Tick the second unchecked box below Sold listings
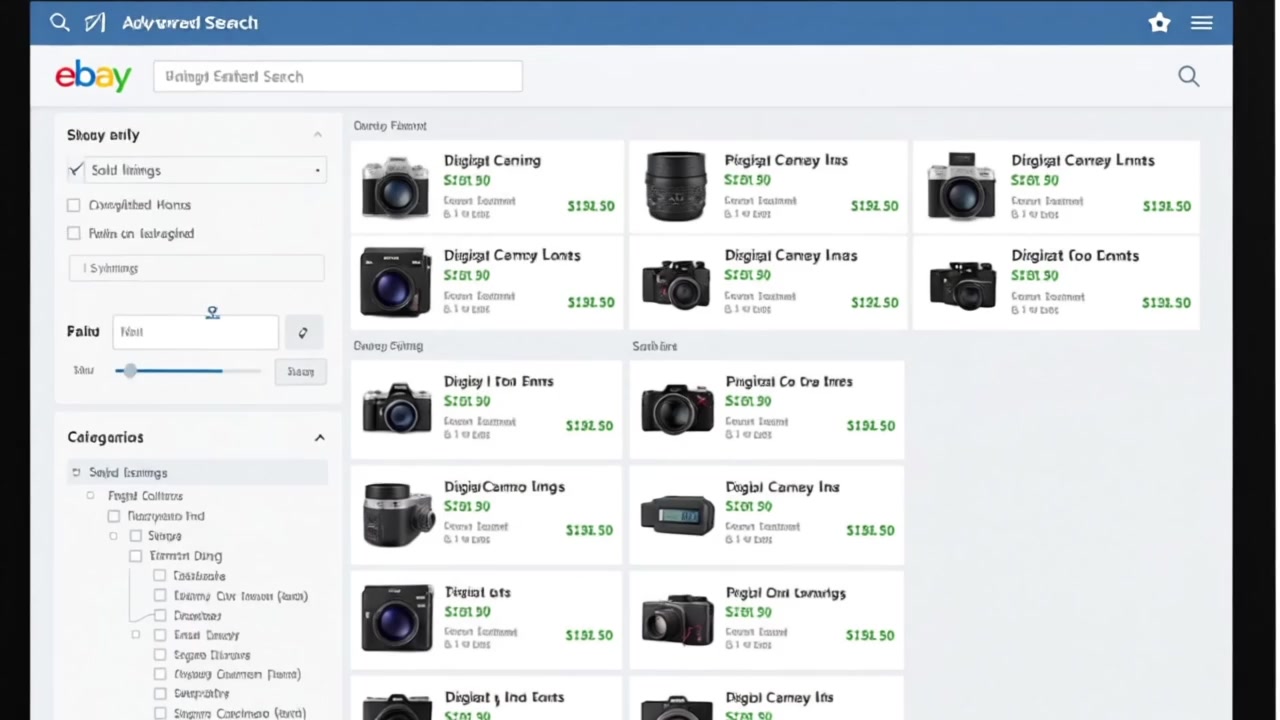The image size is (1280, 720). (73, 233)
